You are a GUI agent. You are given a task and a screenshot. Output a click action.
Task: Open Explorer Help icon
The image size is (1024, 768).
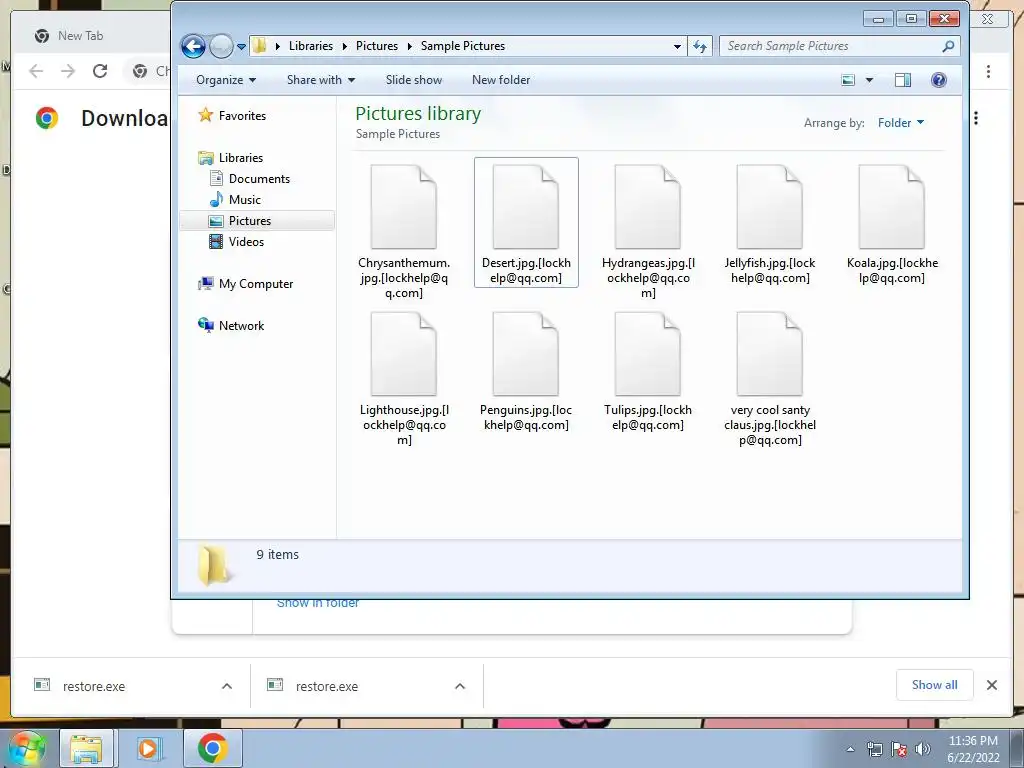tap(938, 80)
